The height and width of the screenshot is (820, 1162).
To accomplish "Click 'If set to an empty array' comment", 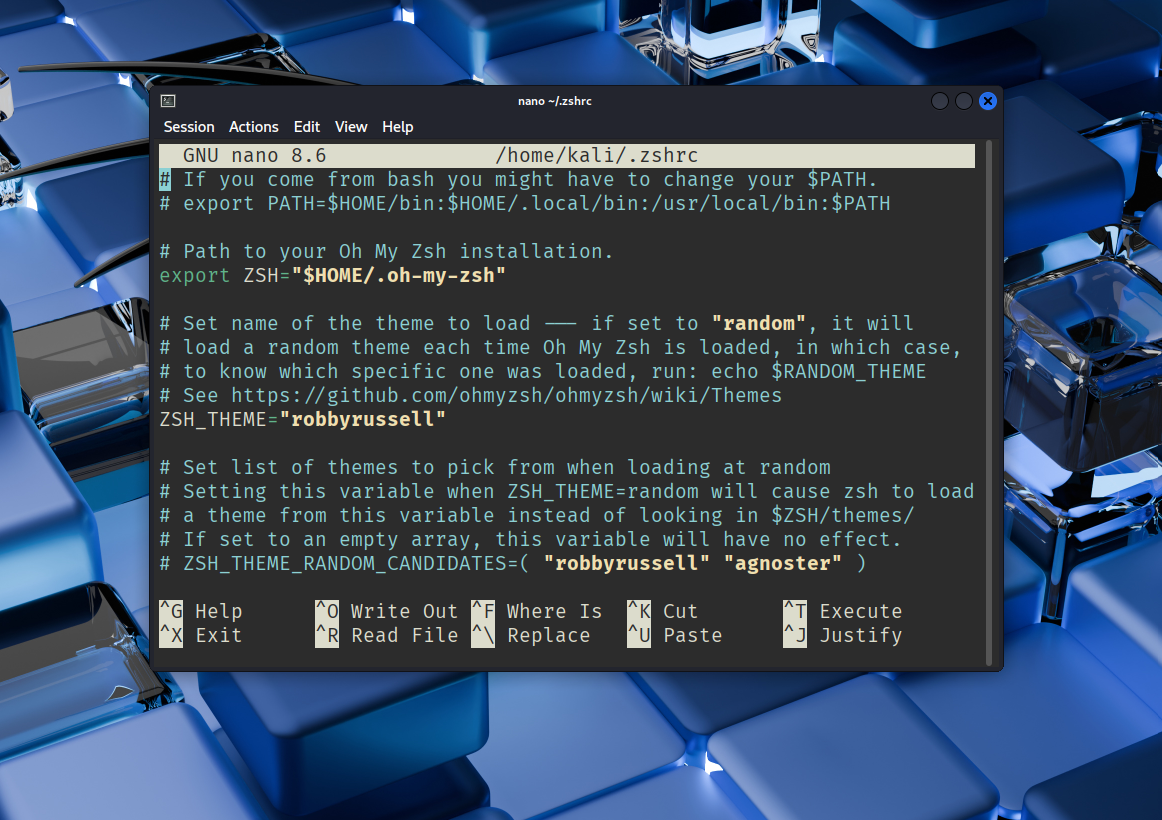I will [531, 539].
